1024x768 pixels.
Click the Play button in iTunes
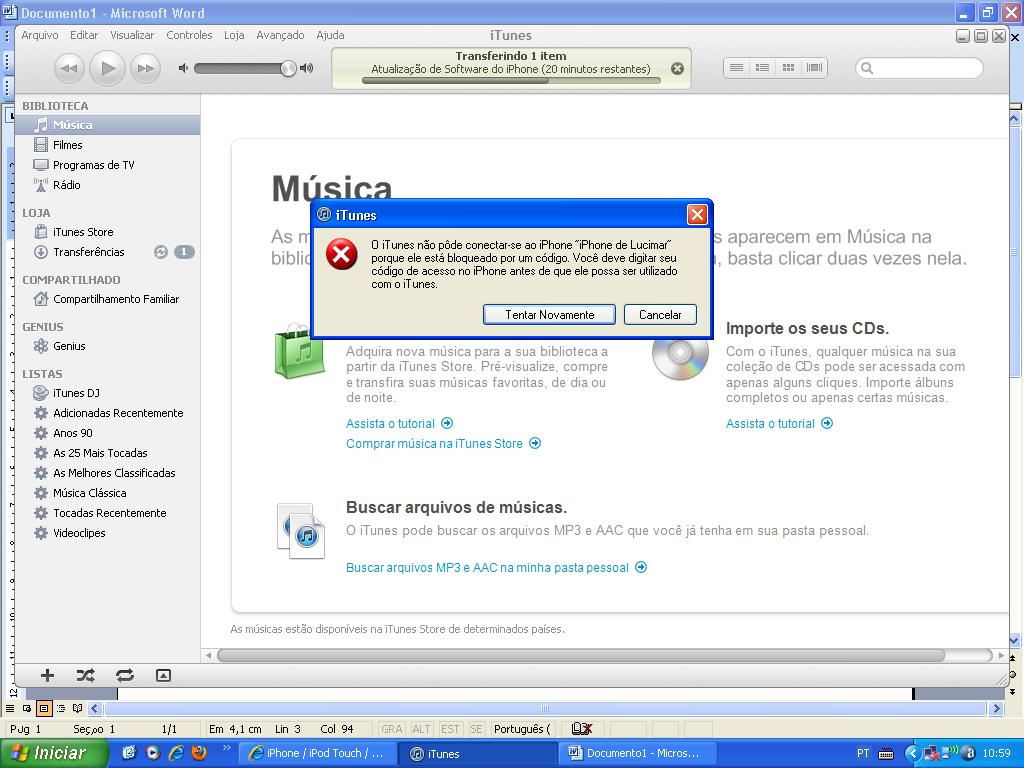(x=108, y=68)
